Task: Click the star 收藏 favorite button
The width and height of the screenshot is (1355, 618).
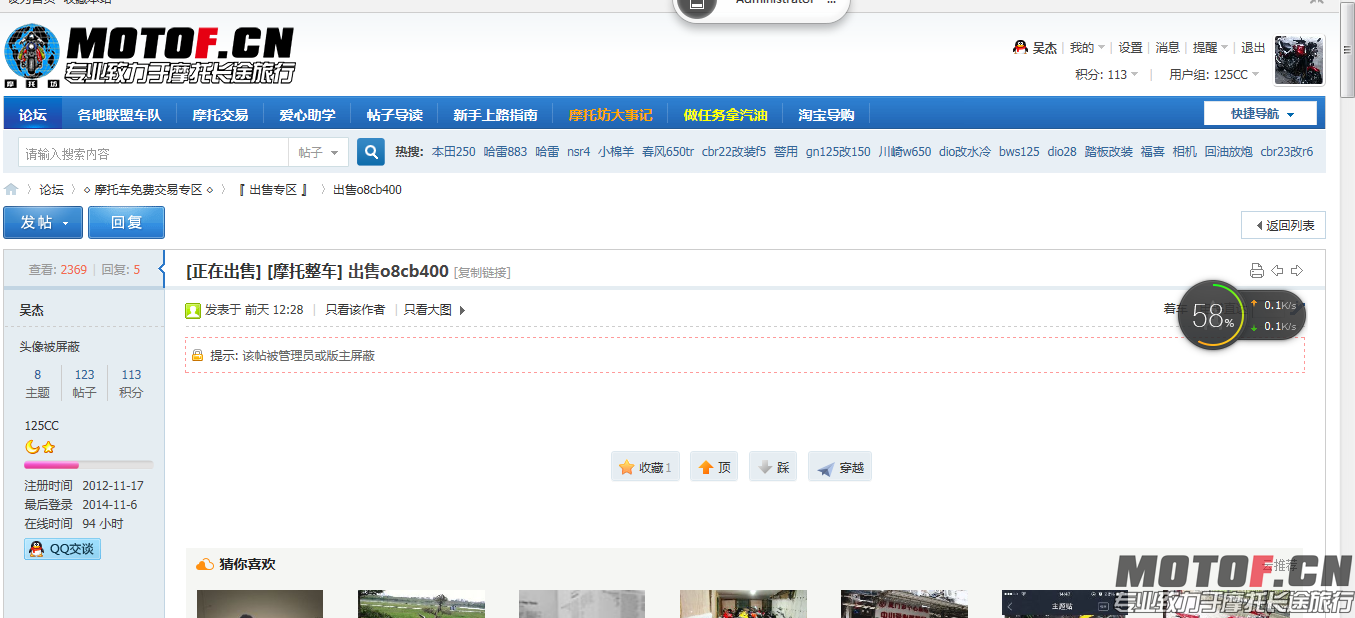Action: tap(645, 467)
